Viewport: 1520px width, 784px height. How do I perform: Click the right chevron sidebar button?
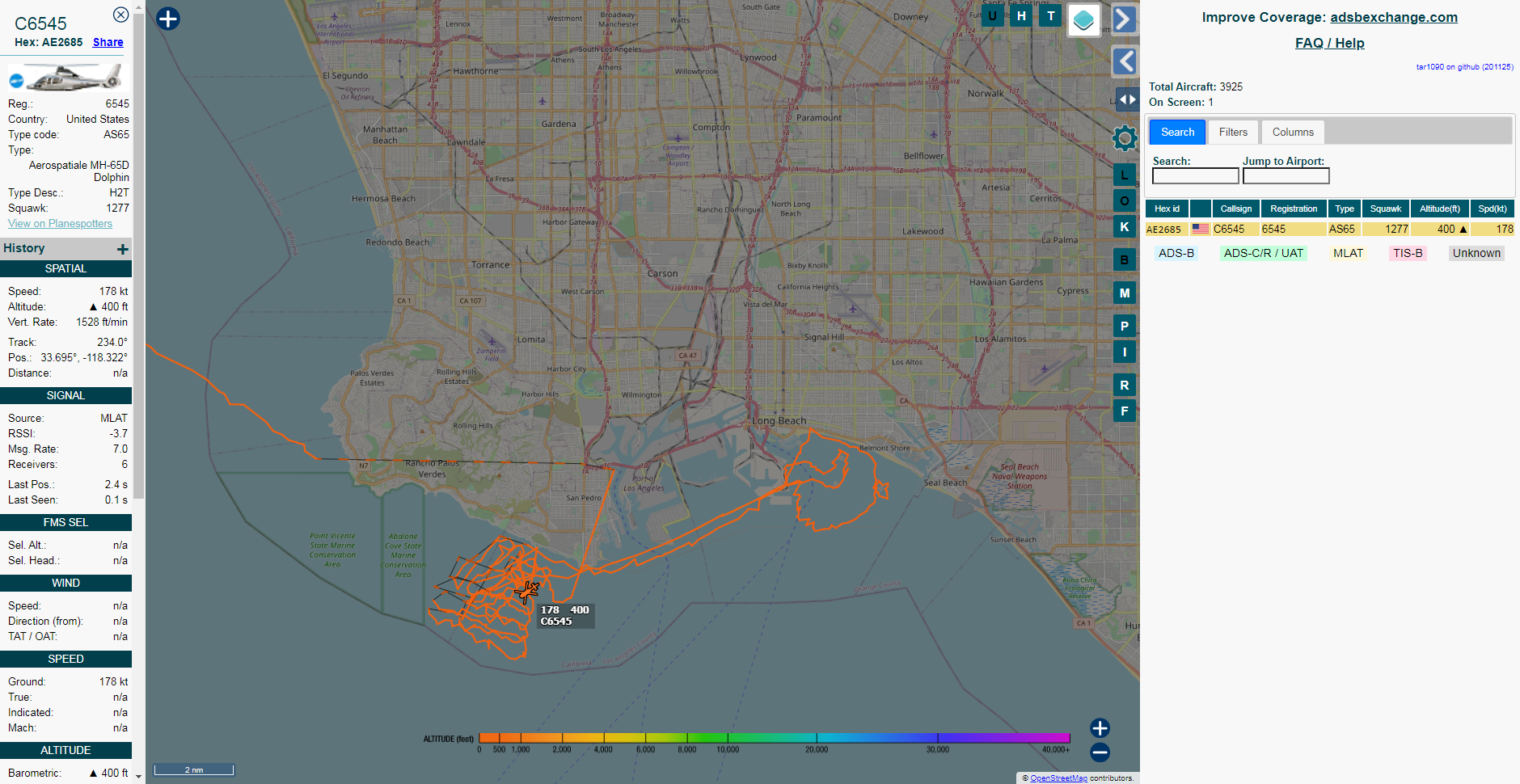[x=1125, y=19]
